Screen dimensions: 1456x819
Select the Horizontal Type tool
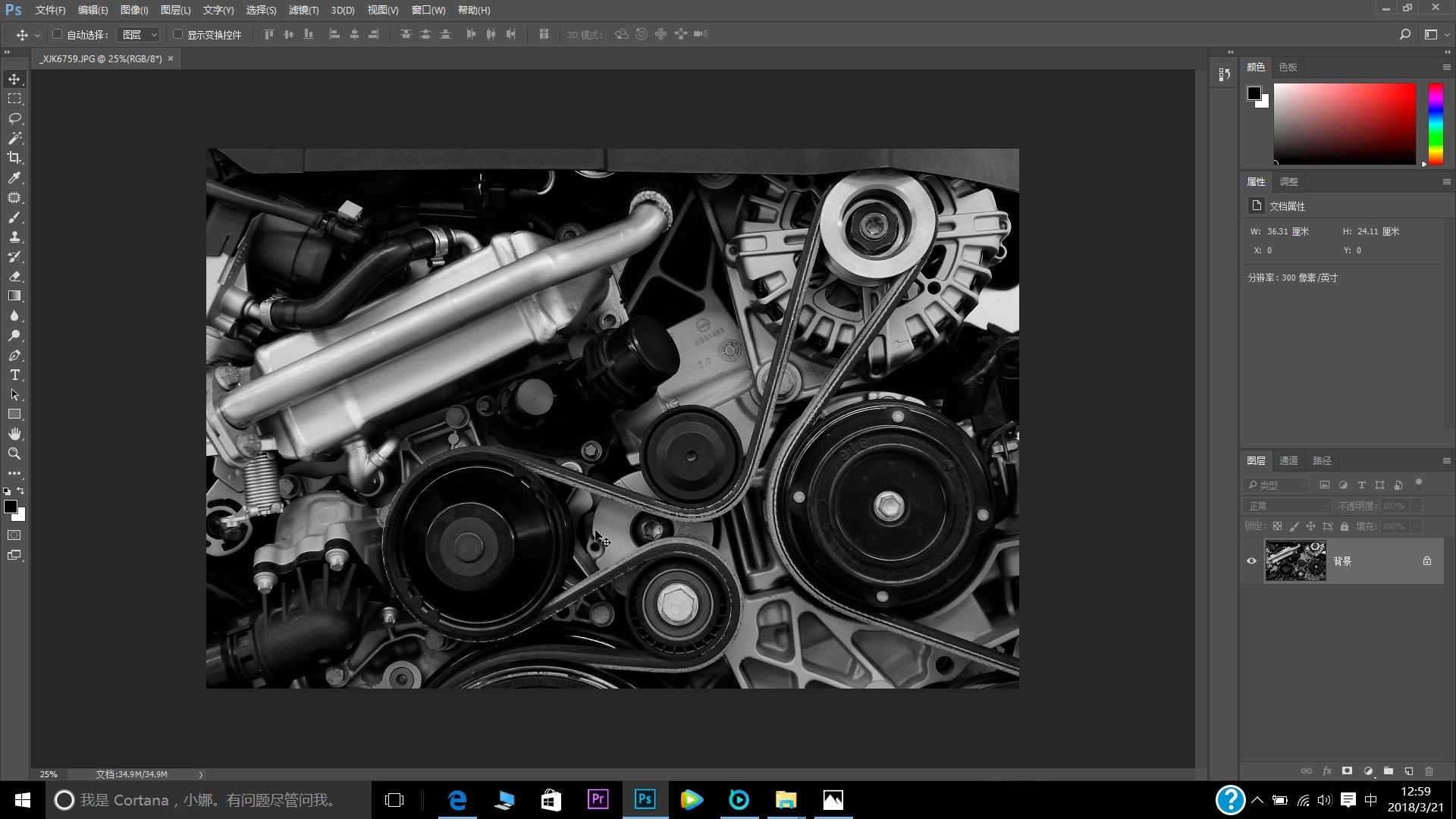(x=14, y=375)
